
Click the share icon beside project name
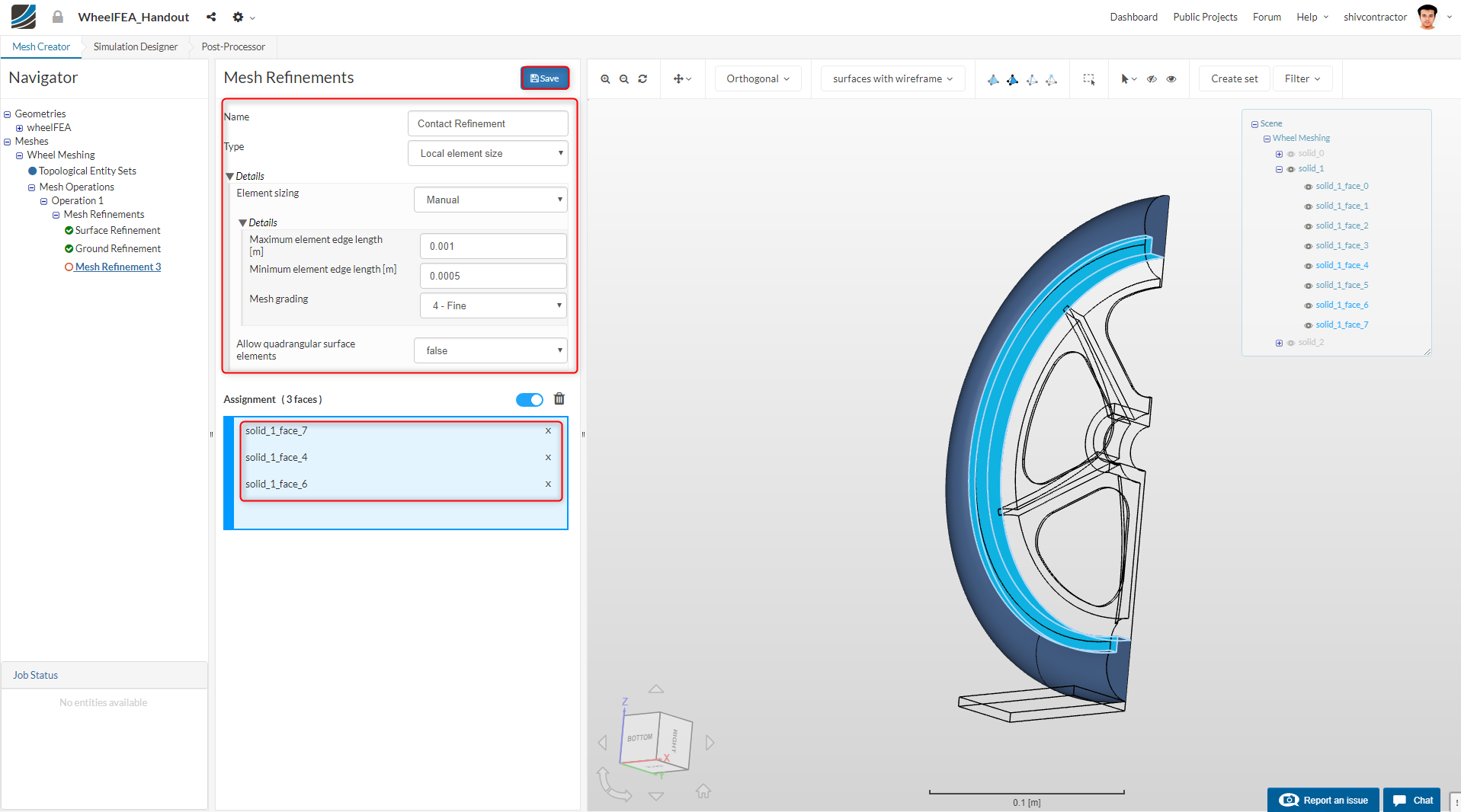tap(211, 17)
